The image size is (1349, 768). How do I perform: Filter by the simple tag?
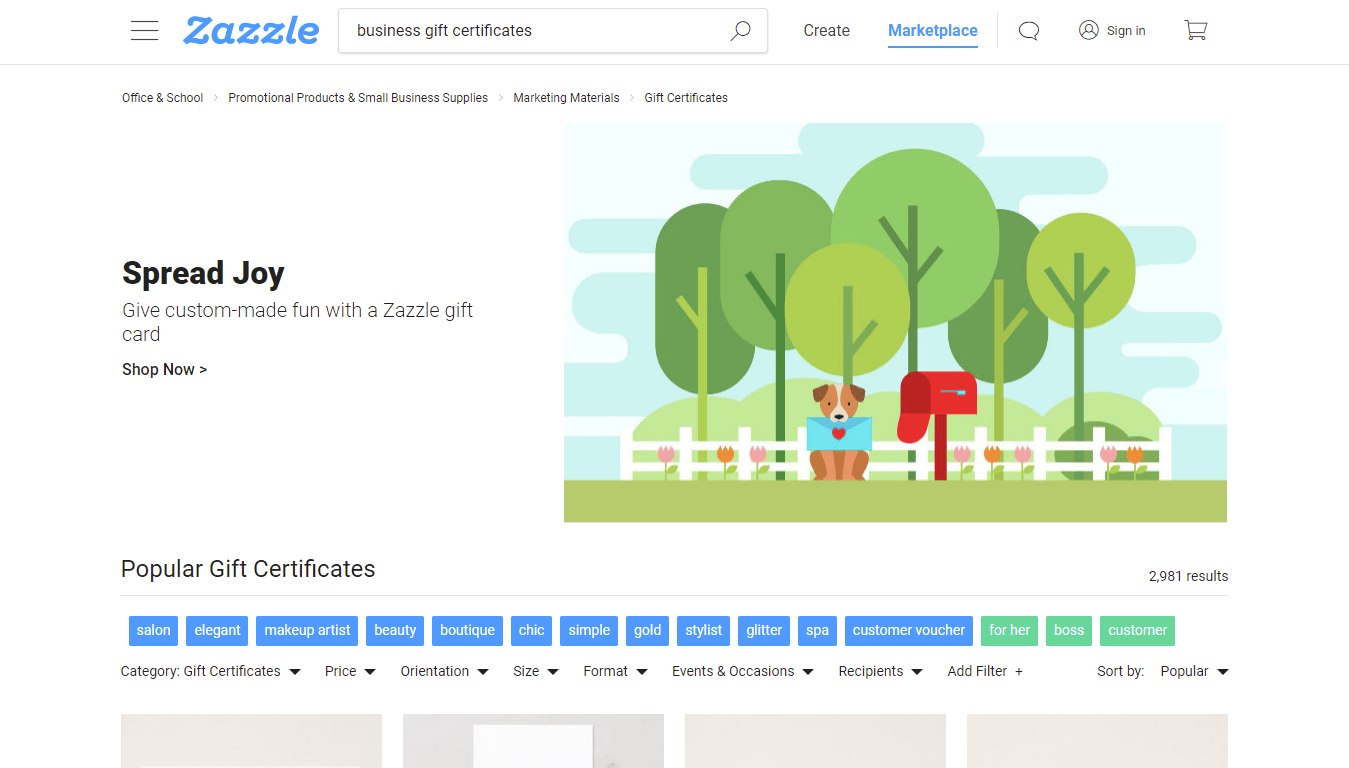click(x=589, y=630)
